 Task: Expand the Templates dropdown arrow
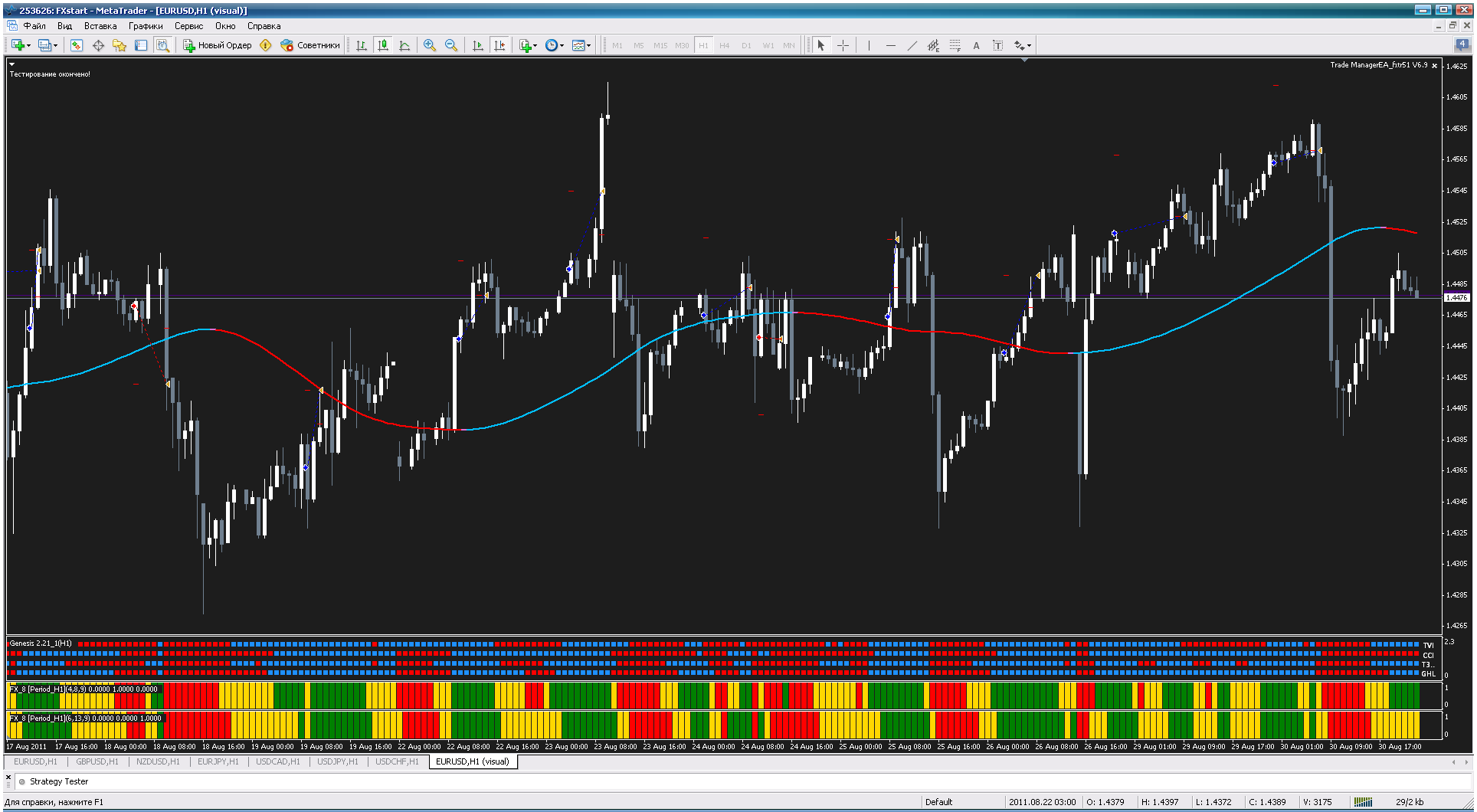pyautogui.click(x=589, y=45)
